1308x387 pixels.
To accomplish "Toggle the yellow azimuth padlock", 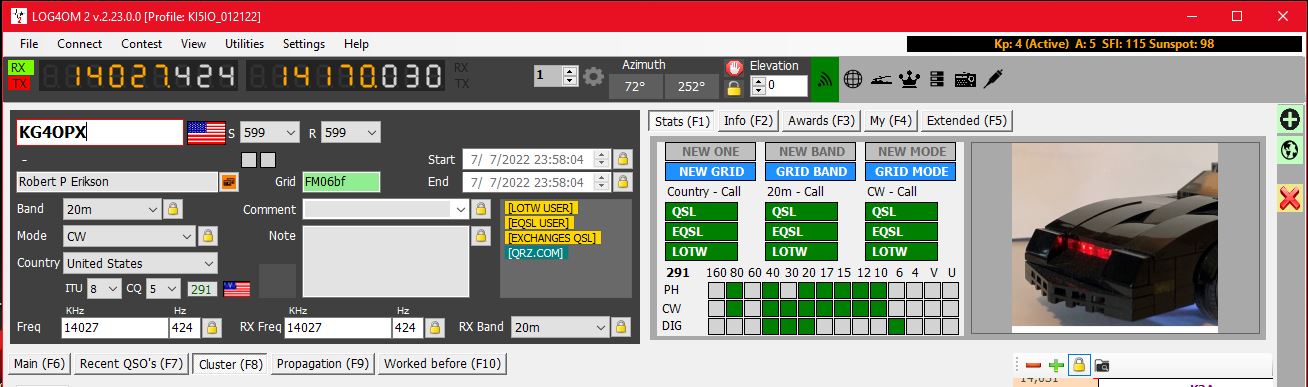I will click(734, 88).
